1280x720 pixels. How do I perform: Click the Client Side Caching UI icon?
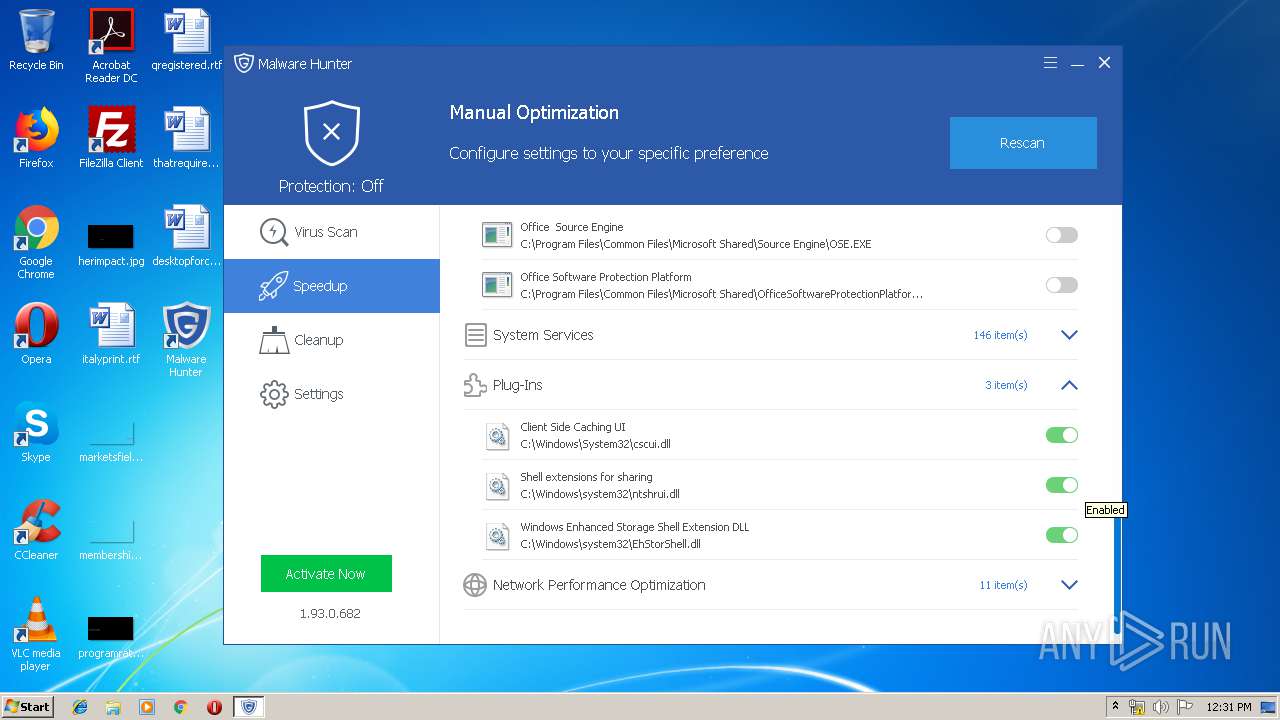tap(497, 436)
